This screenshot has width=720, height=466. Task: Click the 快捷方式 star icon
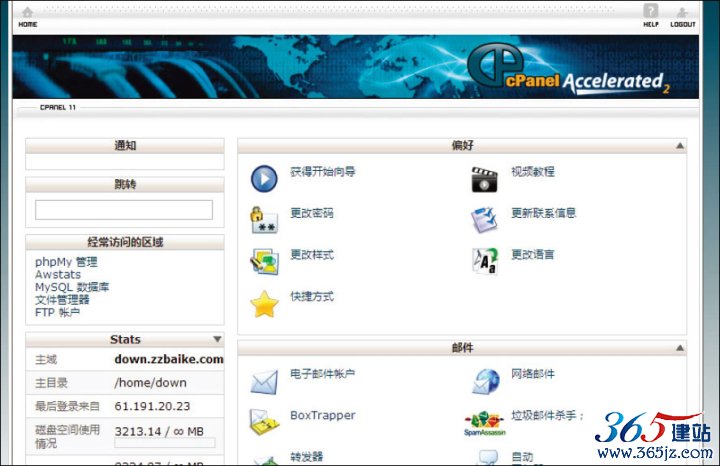(x=264, y=304)
